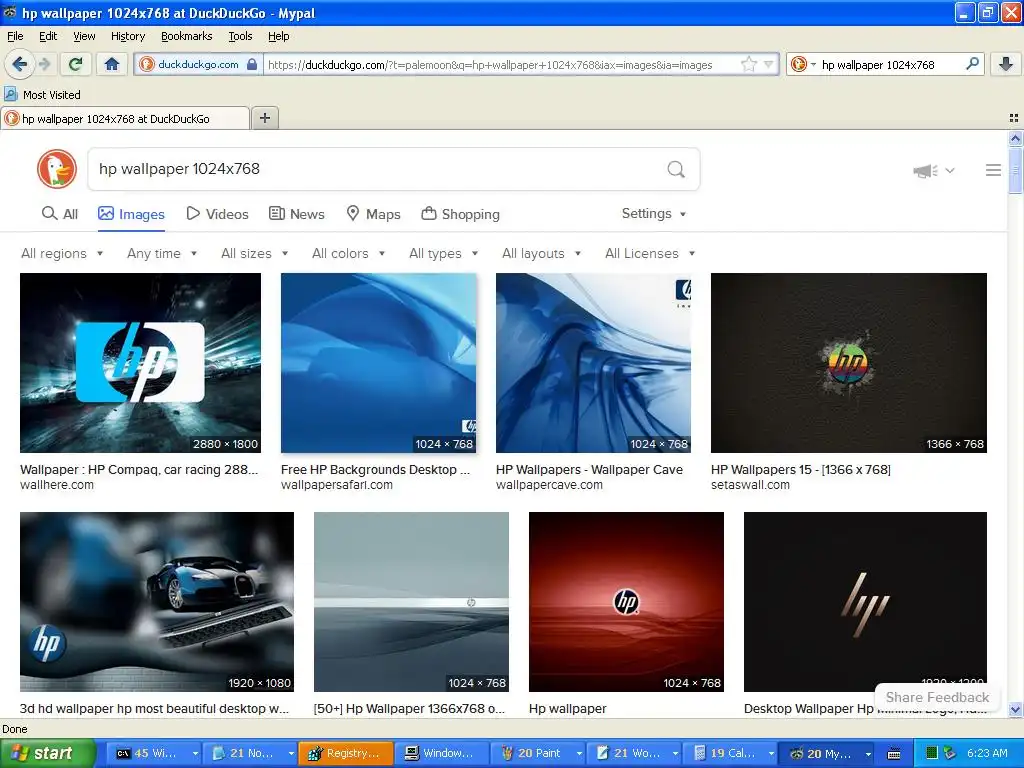Open the File menu
Screen dimensions: 1024x768
click(15, 36)
